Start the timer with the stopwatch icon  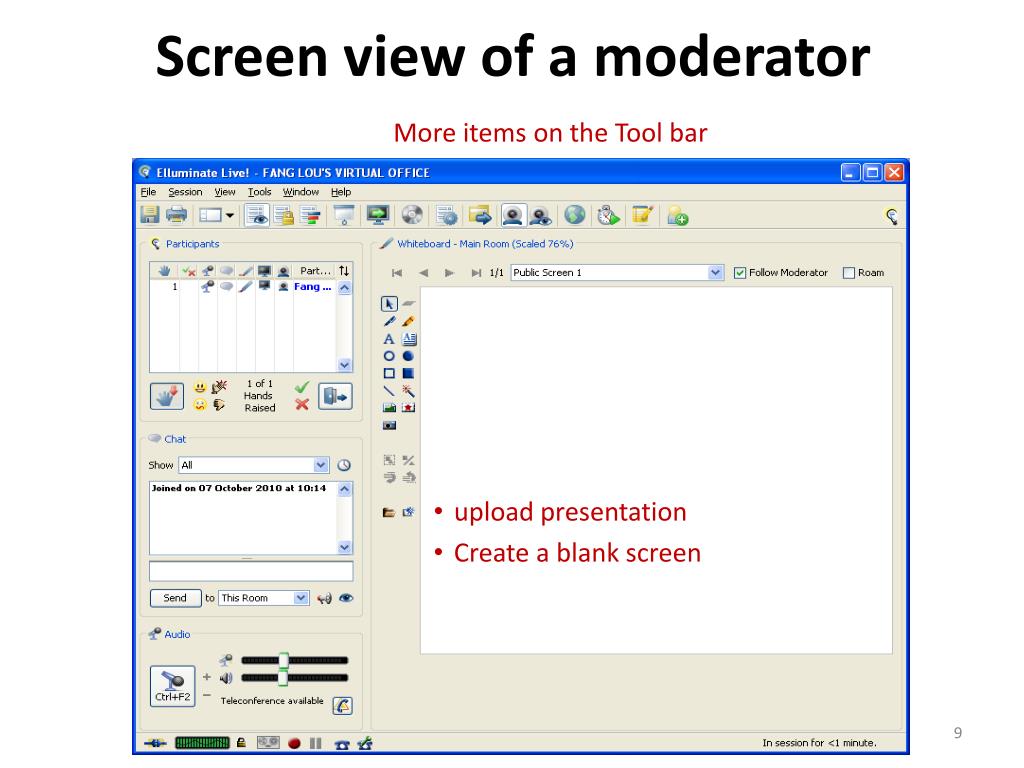(x=609, y=215)
